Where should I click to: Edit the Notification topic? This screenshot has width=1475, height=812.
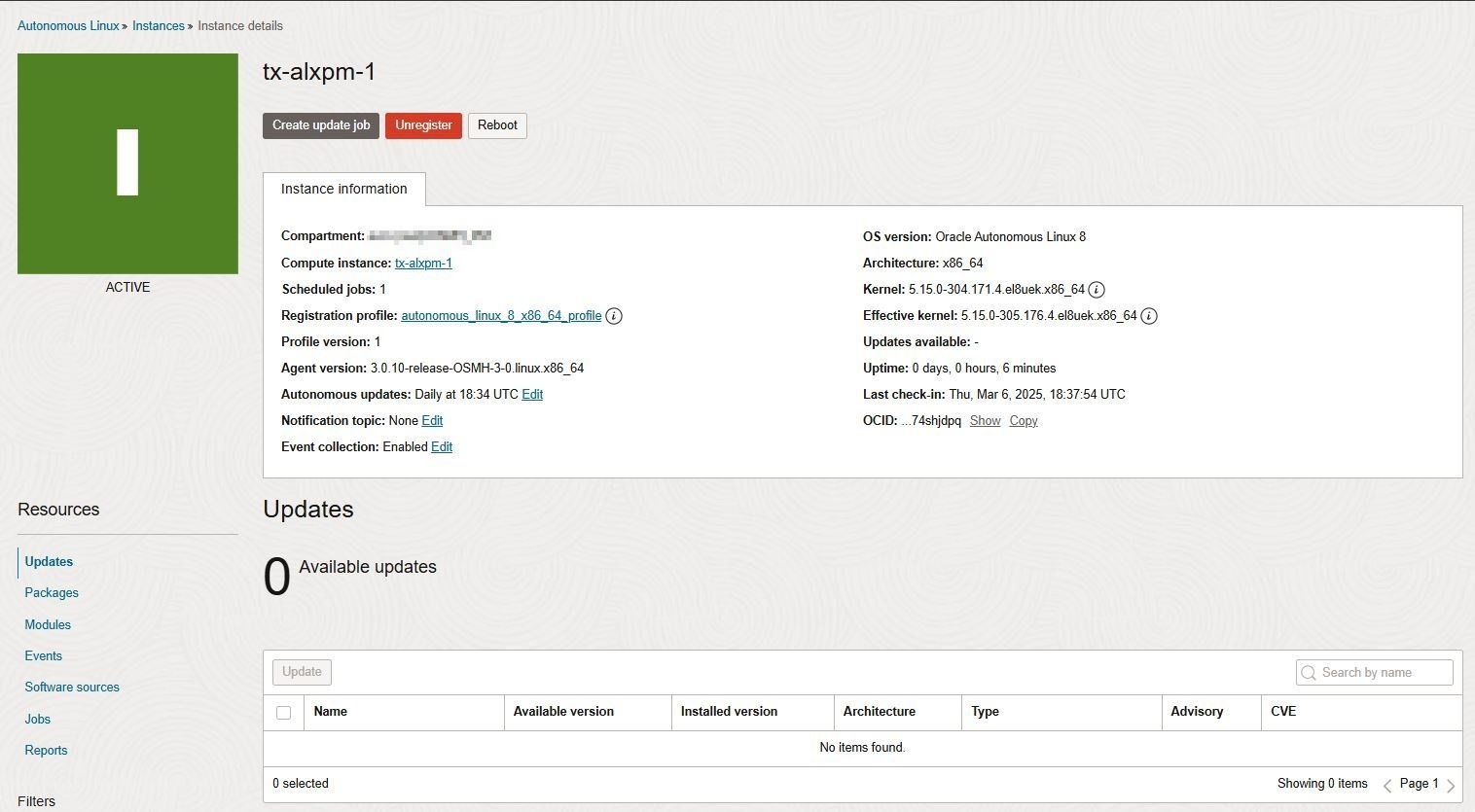(432, 421)
